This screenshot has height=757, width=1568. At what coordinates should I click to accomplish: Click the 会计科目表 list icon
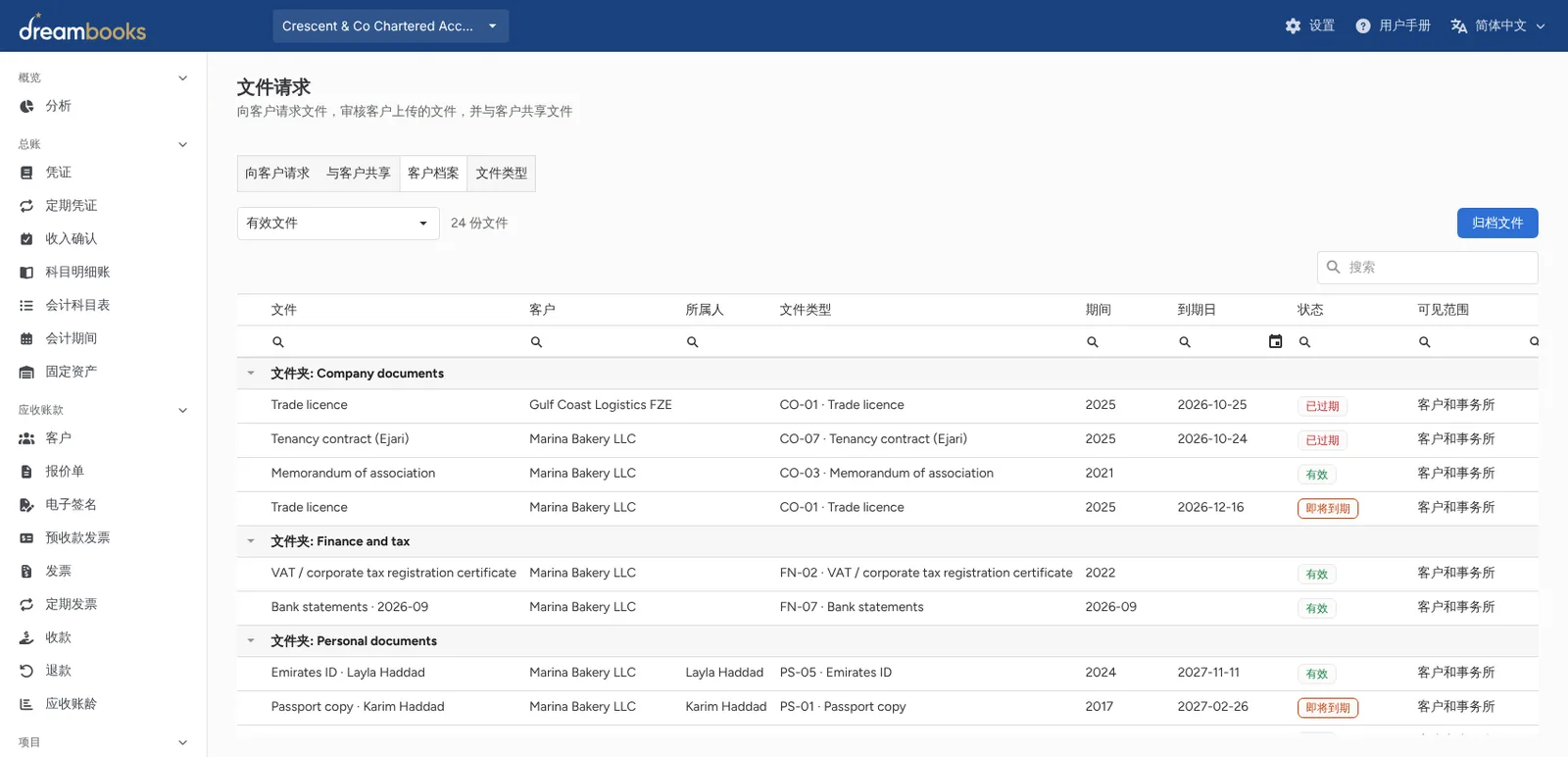(x=26, y=306)
